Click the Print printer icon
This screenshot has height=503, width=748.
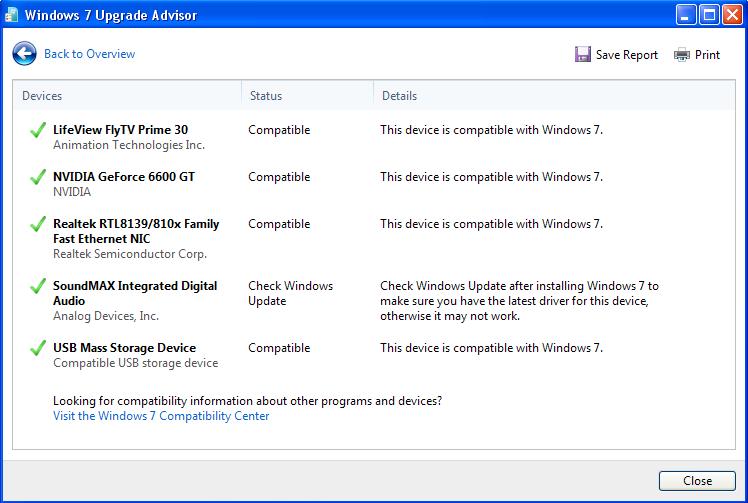click(682, 55)
